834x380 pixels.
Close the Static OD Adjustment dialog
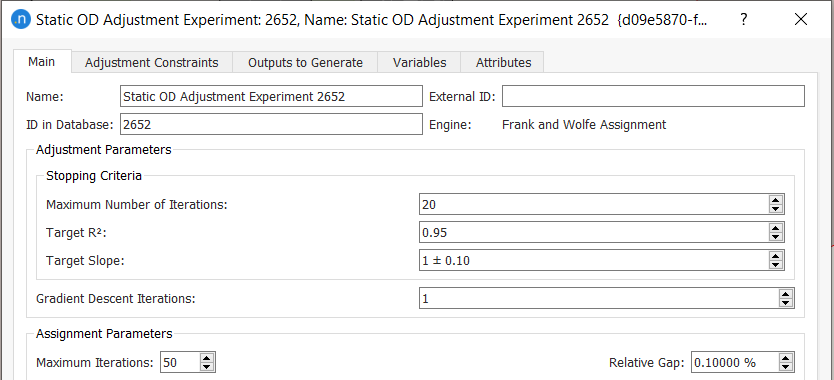(801, 20)
